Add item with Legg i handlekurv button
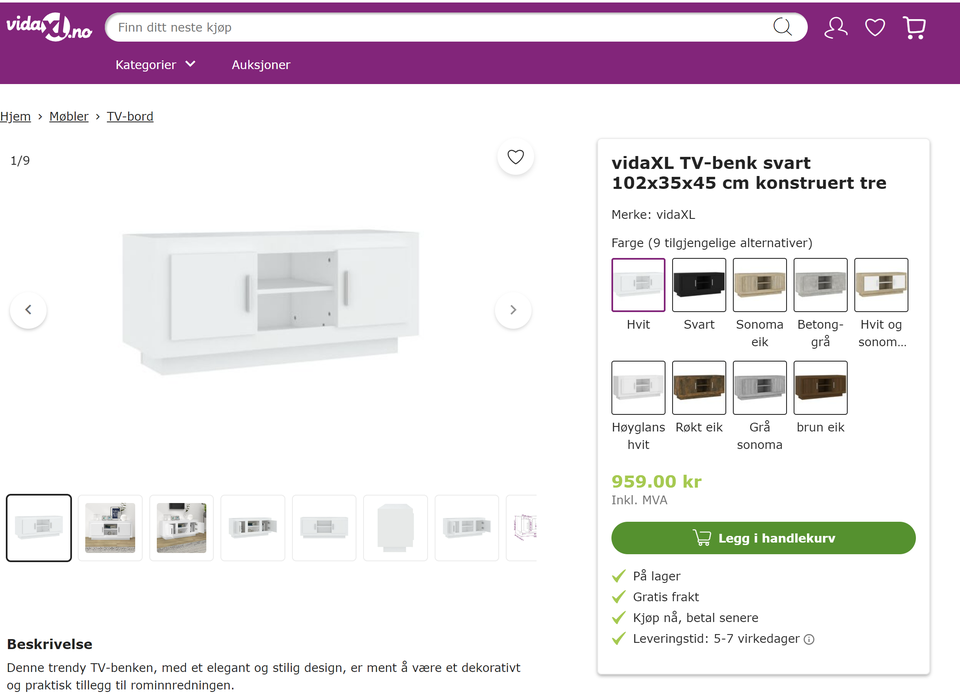 point(763,538)
